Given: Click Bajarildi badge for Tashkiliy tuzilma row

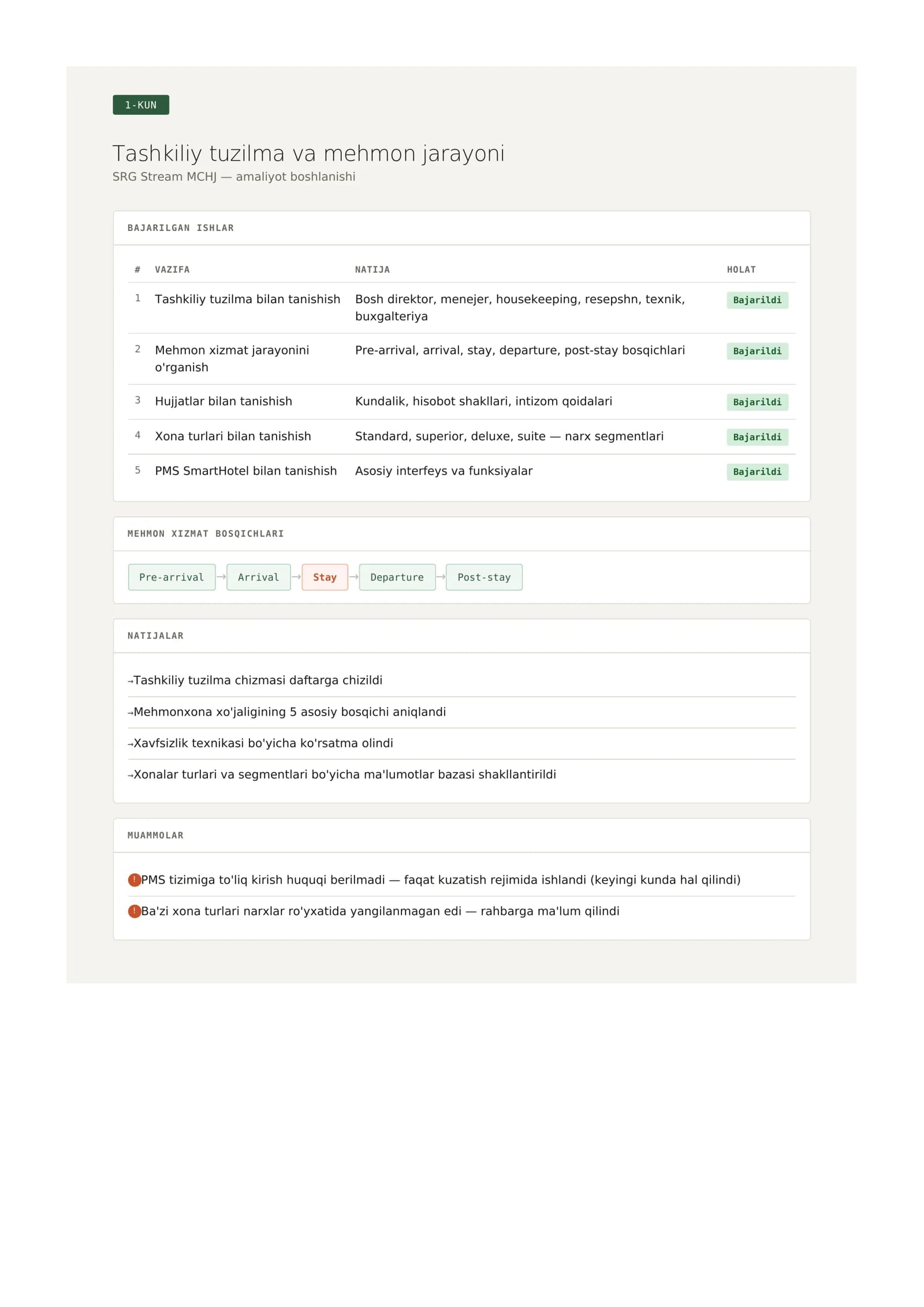Looking at the screenshot, I should [757, 300].
